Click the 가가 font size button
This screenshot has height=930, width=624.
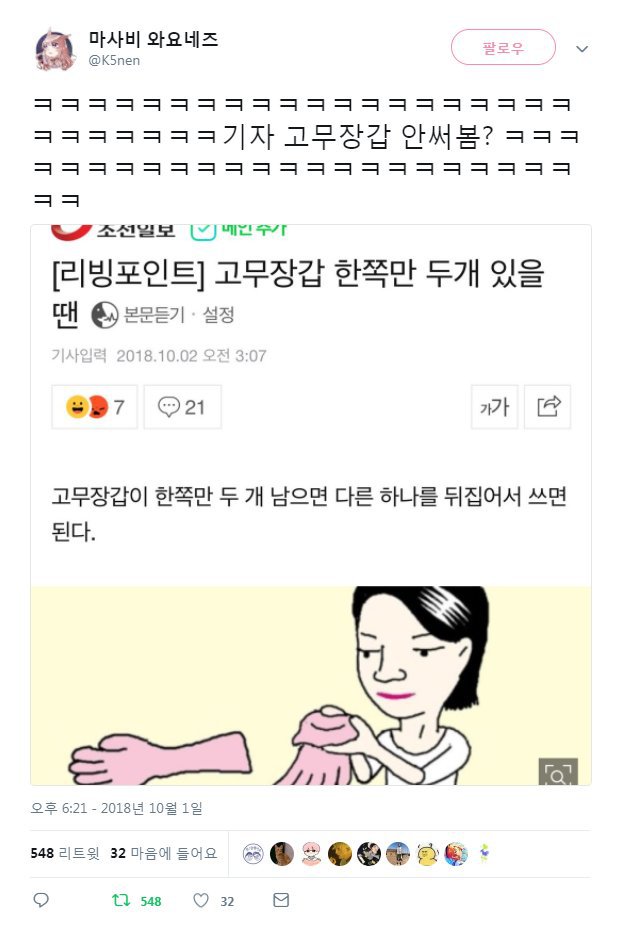tap(494, 407)
